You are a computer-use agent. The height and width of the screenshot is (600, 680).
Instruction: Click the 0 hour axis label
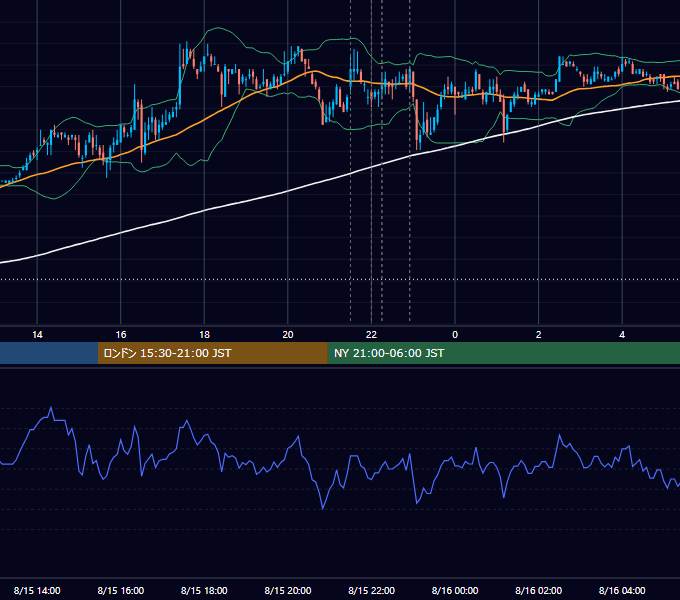(455, 335)
